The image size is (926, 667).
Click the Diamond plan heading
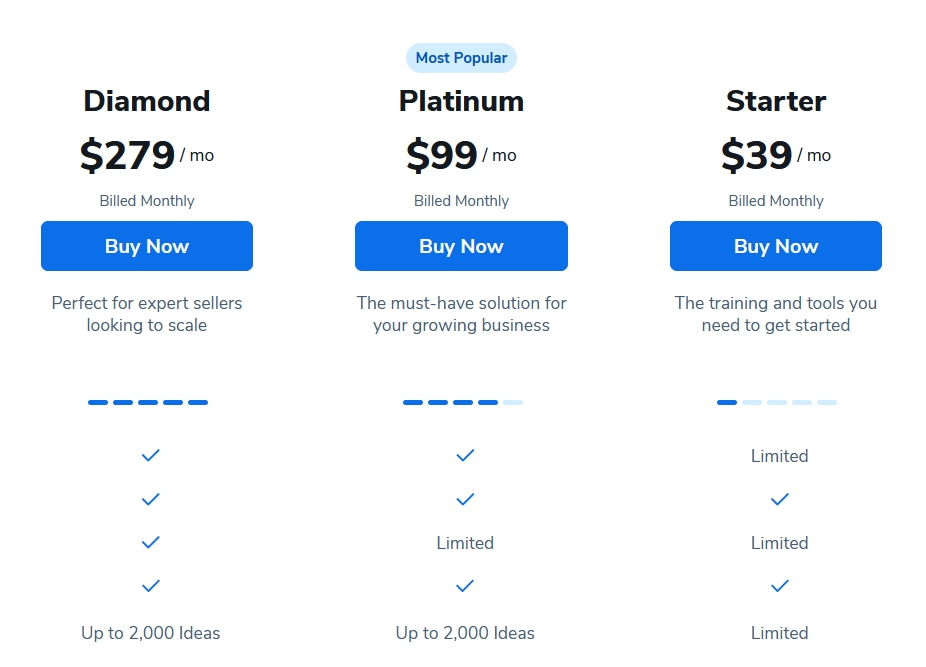[147, 101]
